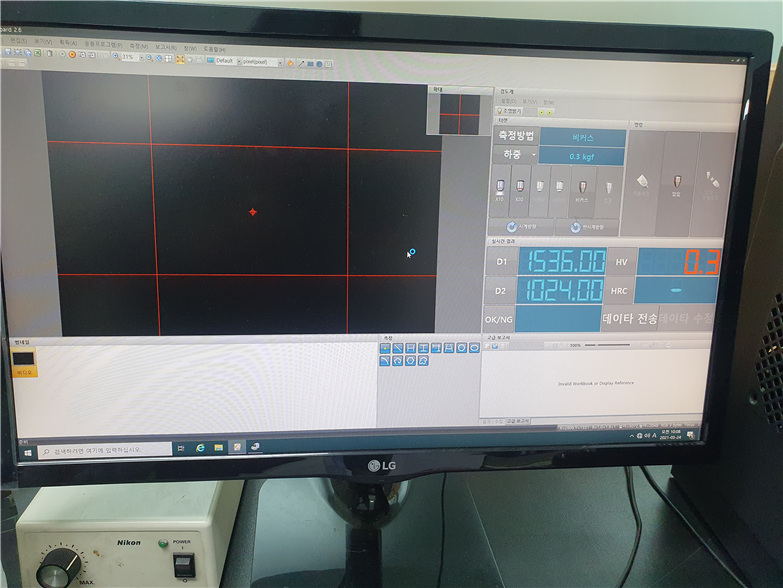
Task: Open the 하중 load dropdown arrow
Action: click(x=533, y=155)
